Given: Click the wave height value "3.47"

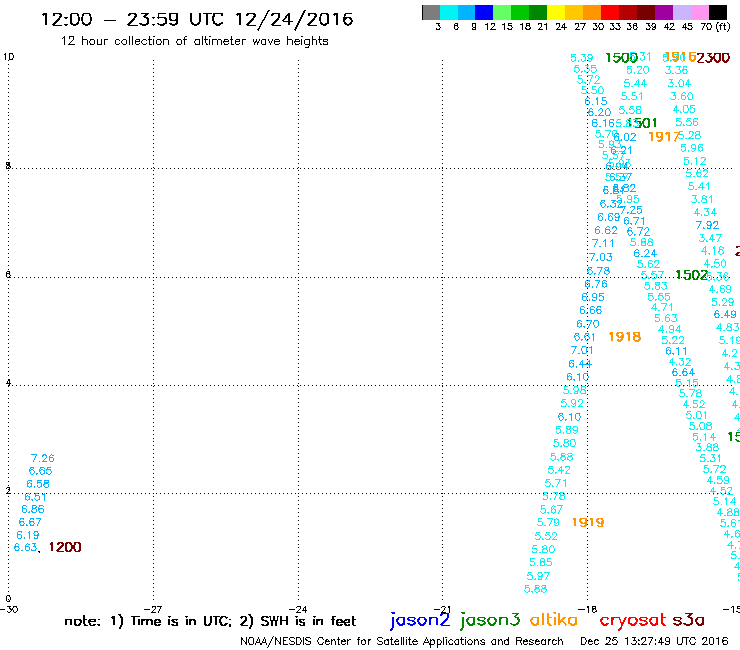Looking at the screenshot, I should click(x=710, y=238).
